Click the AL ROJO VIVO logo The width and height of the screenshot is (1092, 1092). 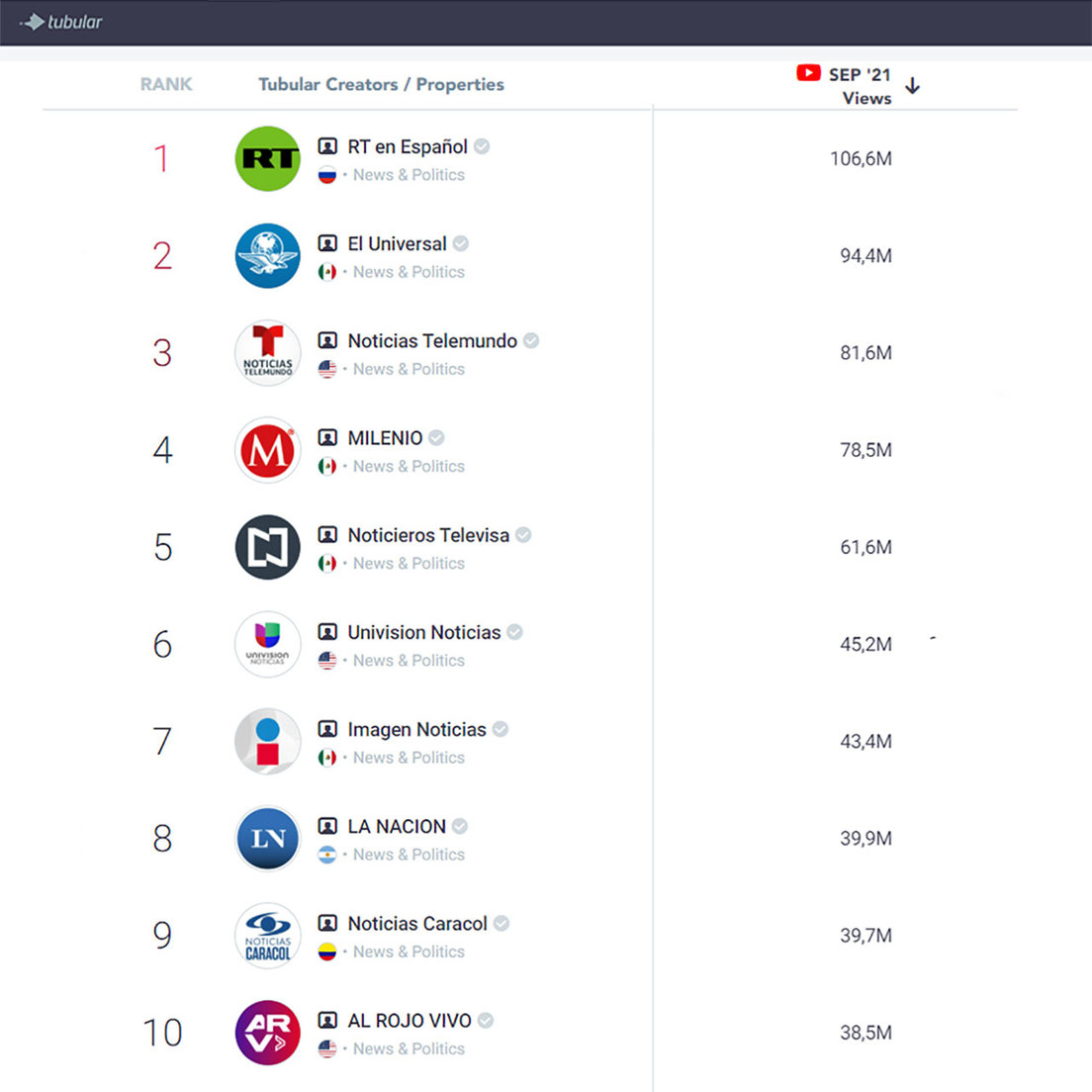[x=267, y=1033]
